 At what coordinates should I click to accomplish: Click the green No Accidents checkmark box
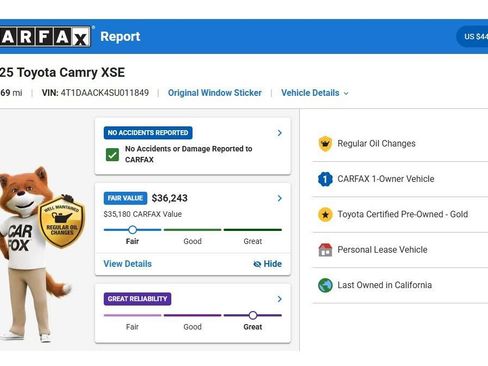click(112, 155)
